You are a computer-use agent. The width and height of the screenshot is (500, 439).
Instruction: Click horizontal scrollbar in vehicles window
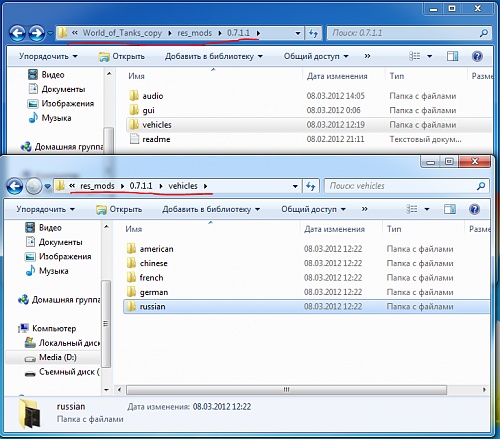click(286, 390)
